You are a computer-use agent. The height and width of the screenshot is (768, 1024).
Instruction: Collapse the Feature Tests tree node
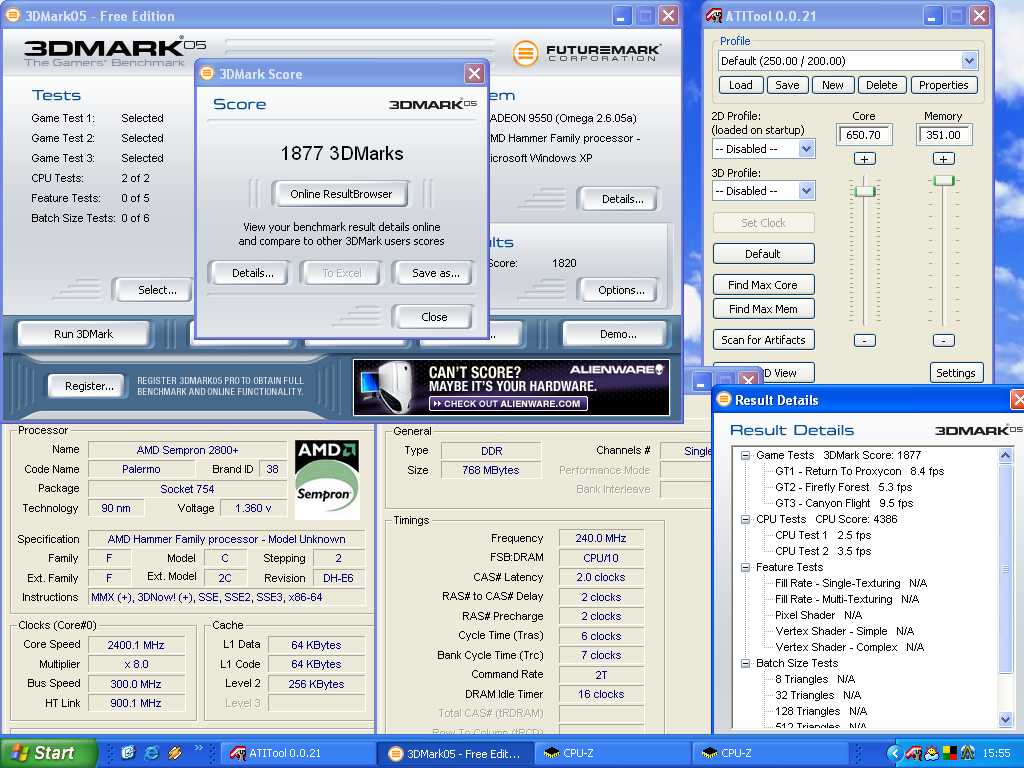745,568
